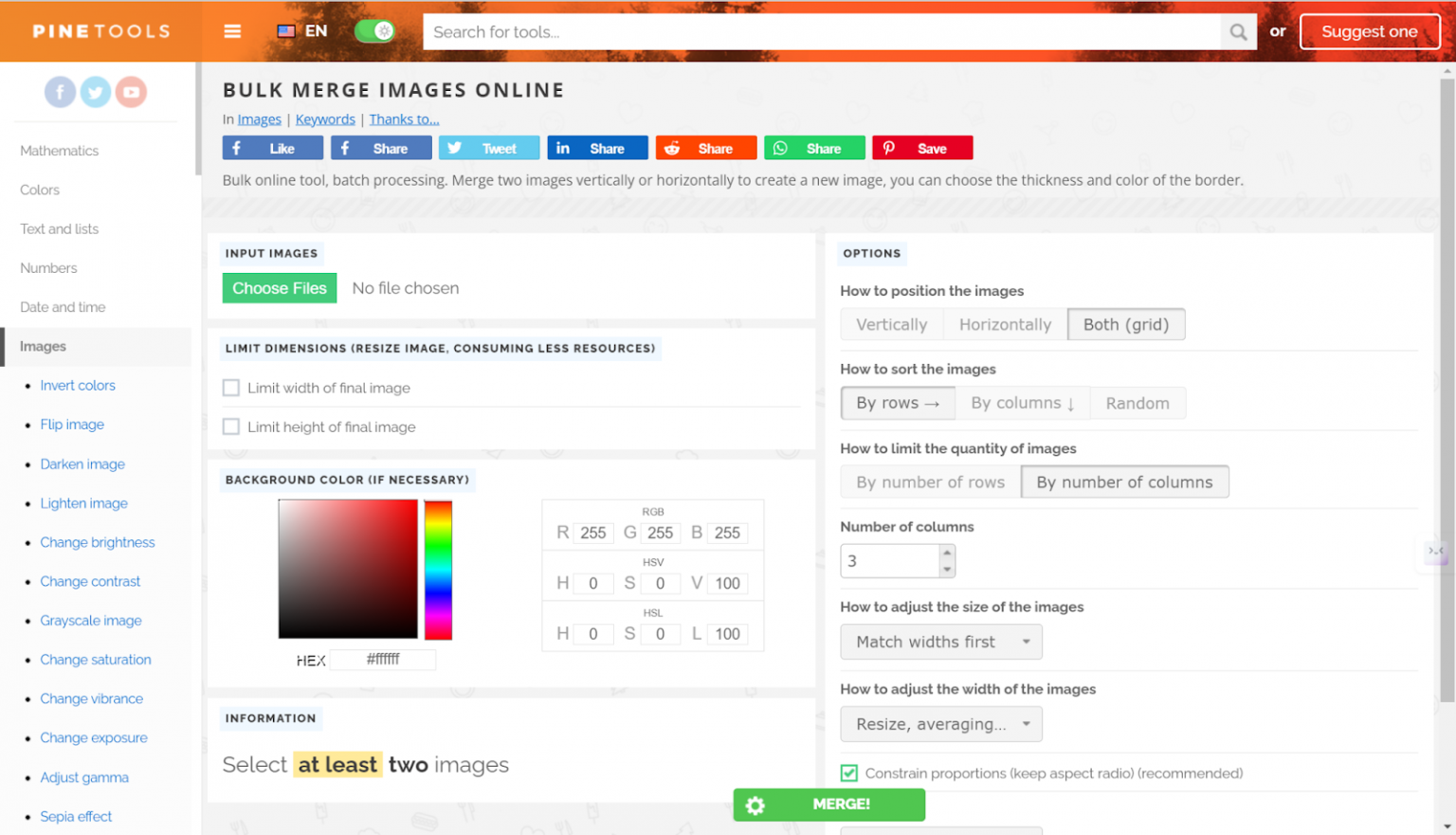Screen dimensions: 1456x835
Task: Enable Limit width of final image
Action: 231,388
